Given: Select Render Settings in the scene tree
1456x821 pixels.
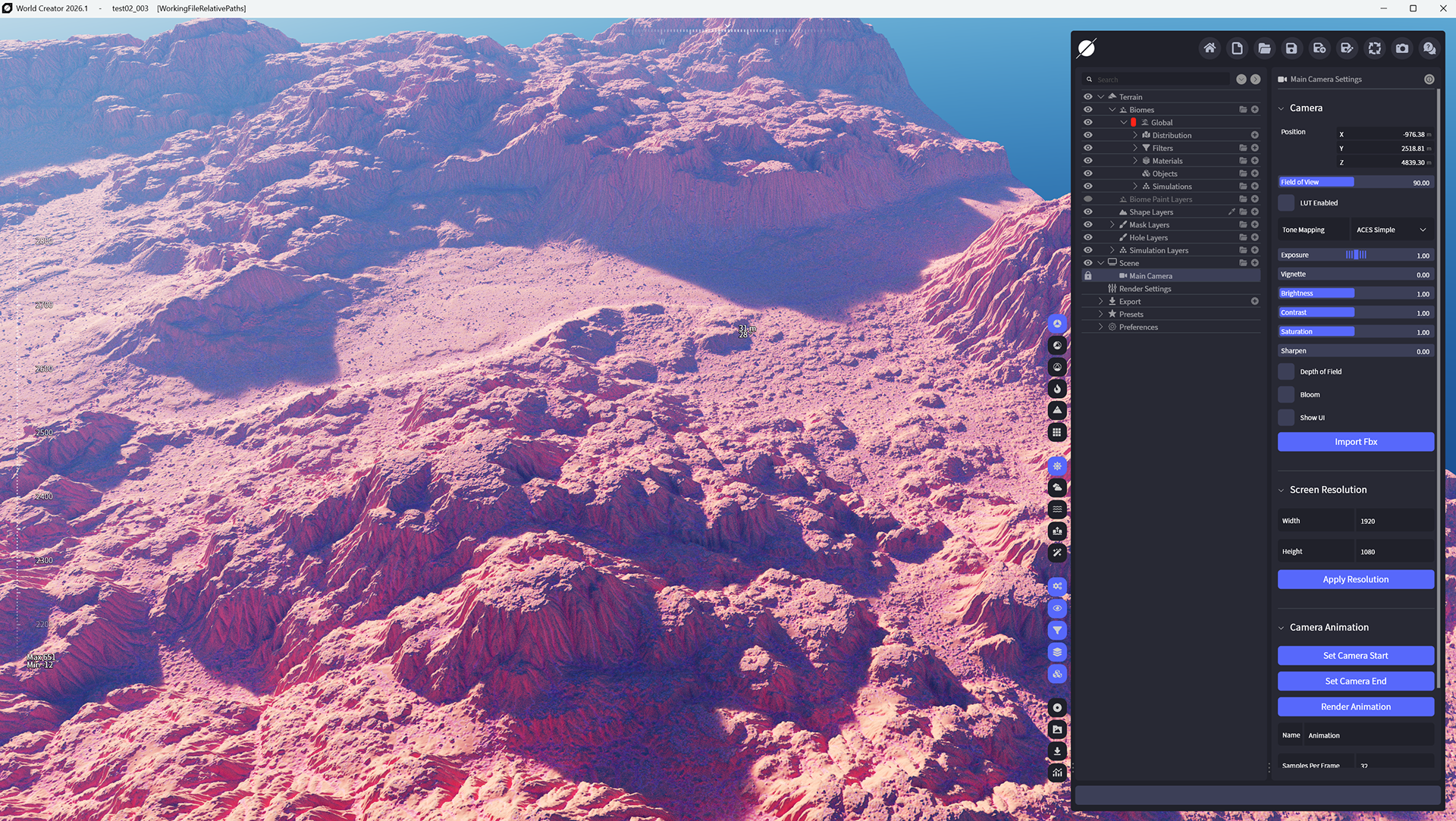Looking at the screenshot, I should (x=1145, y=289).
